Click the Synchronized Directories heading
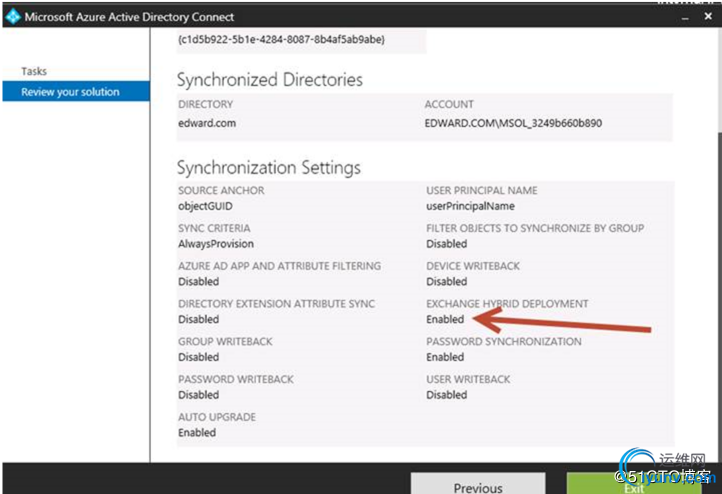Screen dimensions: 722x494 pyautogui.click(x=270, y=80)
